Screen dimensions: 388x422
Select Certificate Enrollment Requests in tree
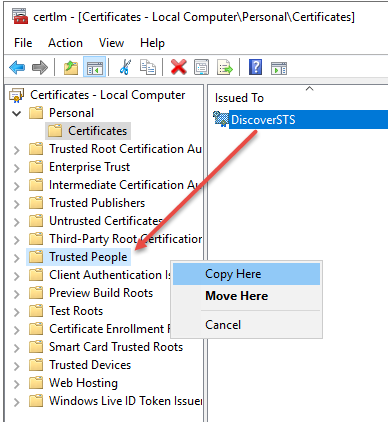pyautogui.click(x=110, y=329)
